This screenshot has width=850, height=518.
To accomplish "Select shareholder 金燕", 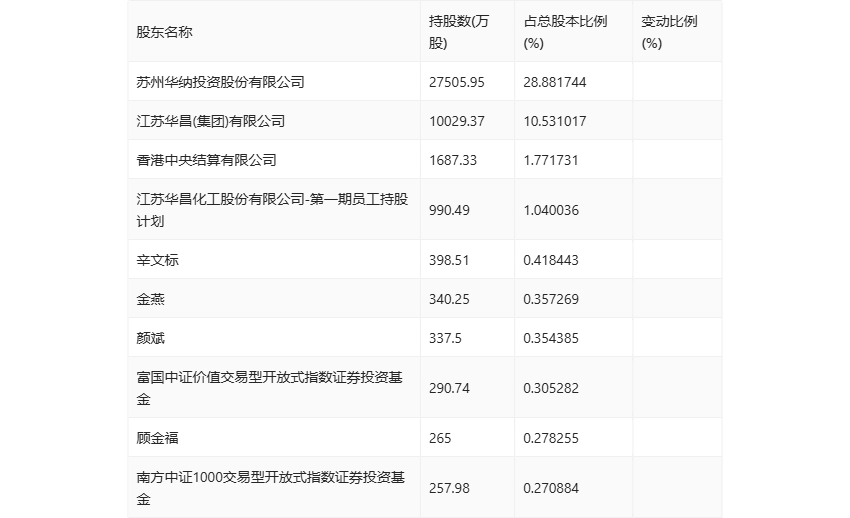I will tap(150, 299).
